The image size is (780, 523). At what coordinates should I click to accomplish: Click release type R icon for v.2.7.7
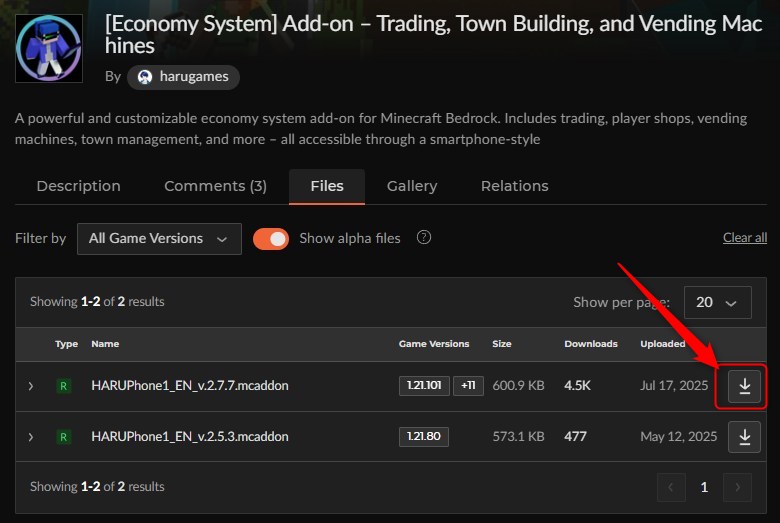point(64,386)
